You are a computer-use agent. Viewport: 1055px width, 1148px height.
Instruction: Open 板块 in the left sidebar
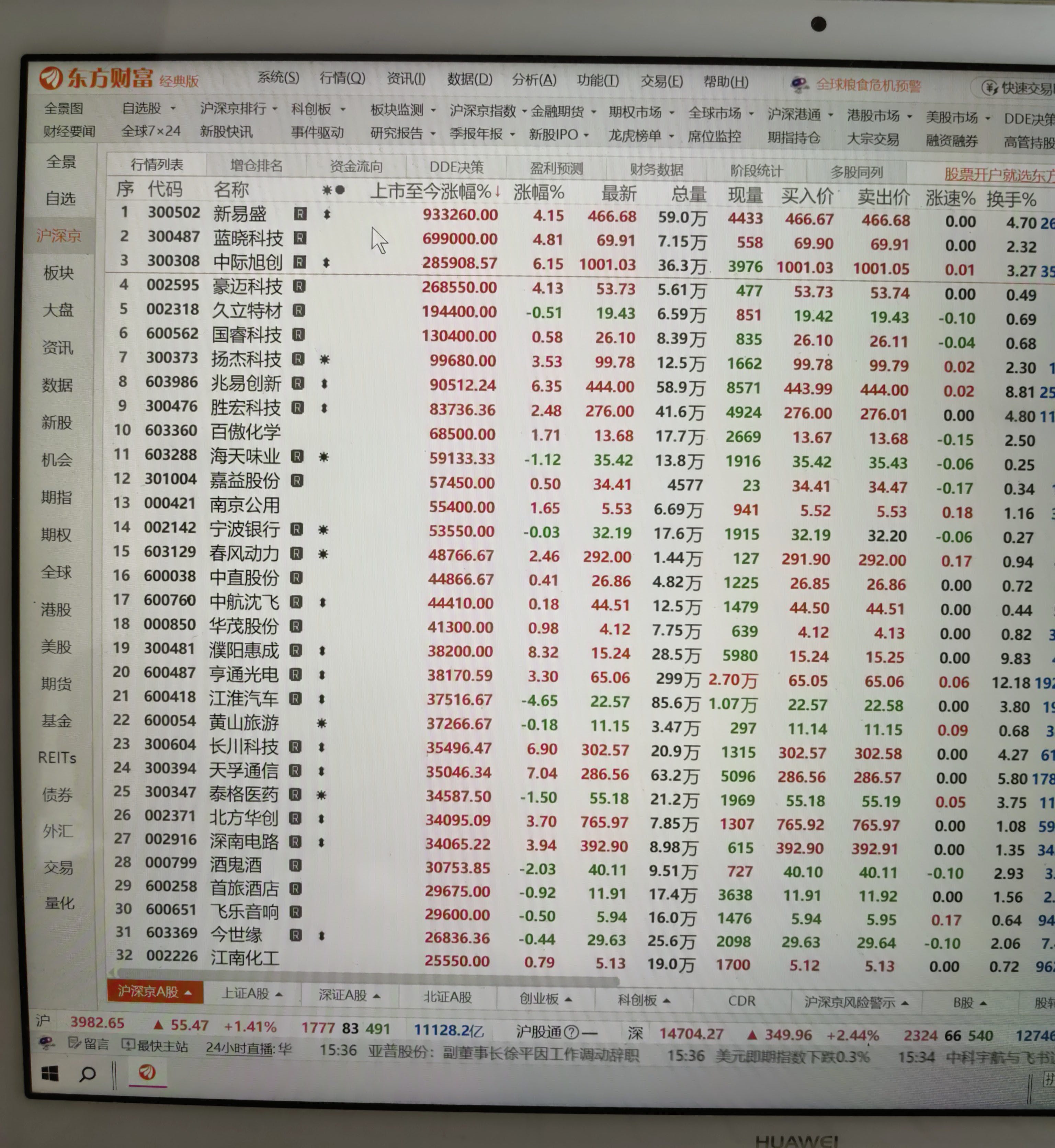coord(59,273)
